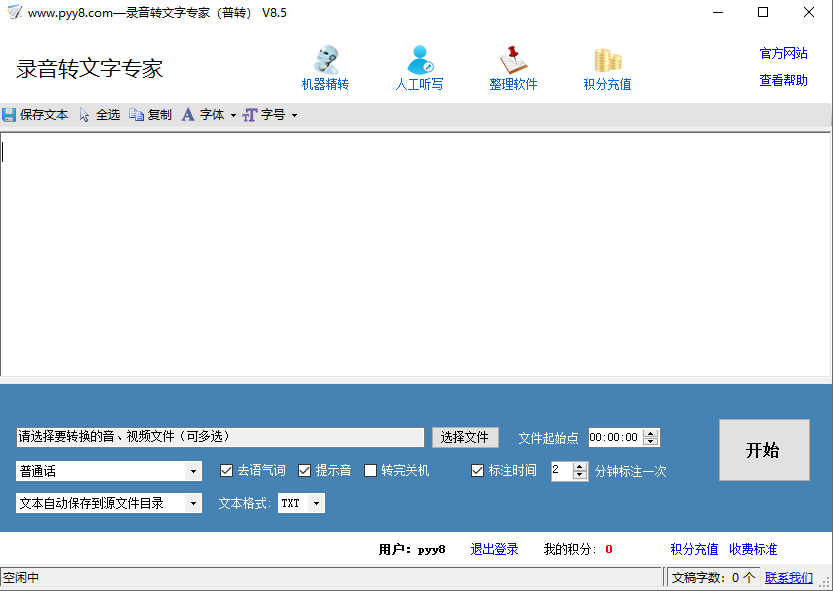Open the 文本自动保存到源文件目录 dropdown
The image size is (833, 591).
193,503
